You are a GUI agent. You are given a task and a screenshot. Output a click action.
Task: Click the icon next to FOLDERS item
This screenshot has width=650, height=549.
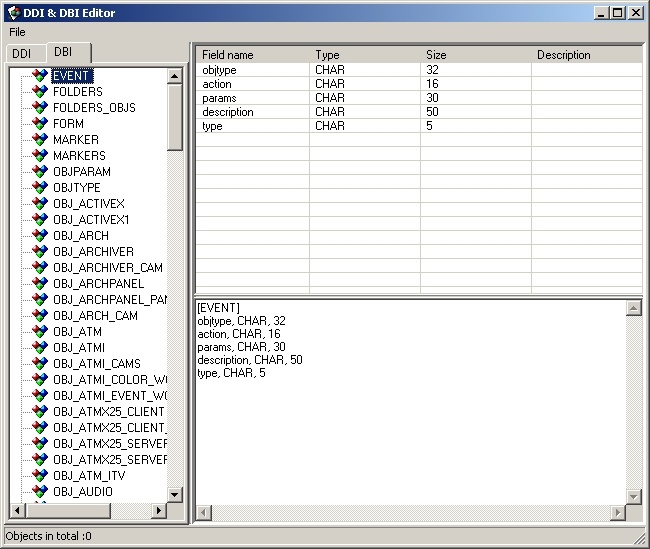coord(40,91)
